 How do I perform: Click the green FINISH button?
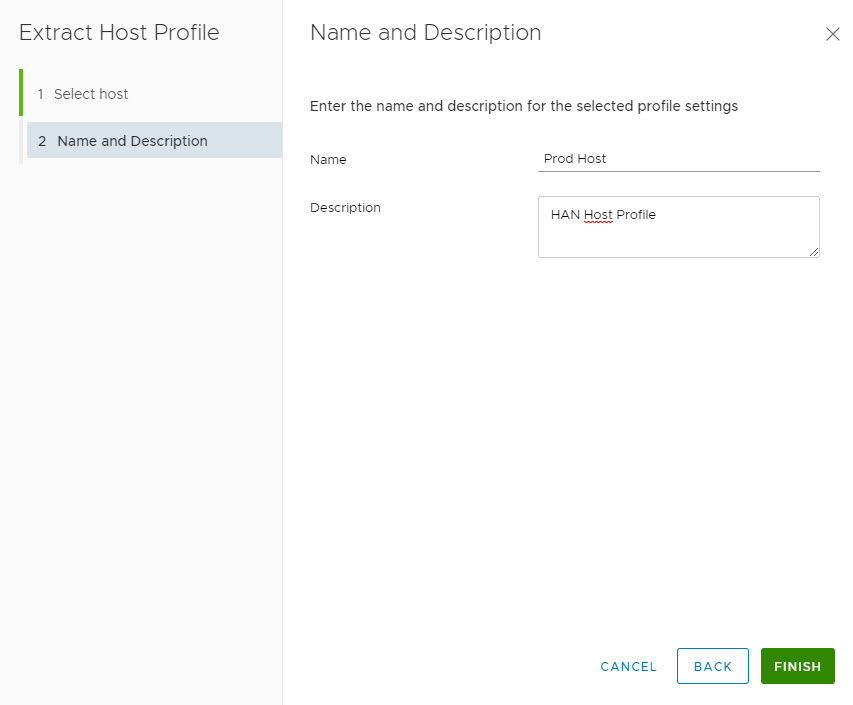pos(797,666)
